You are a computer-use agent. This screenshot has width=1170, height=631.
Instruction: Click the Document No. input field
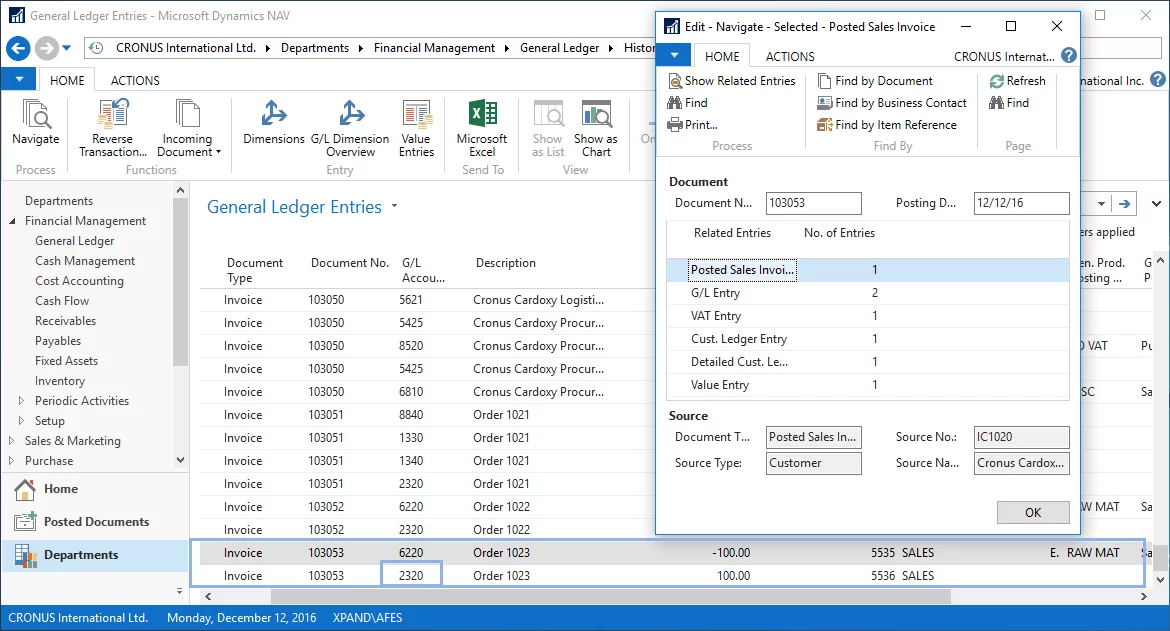coord(813,203)
